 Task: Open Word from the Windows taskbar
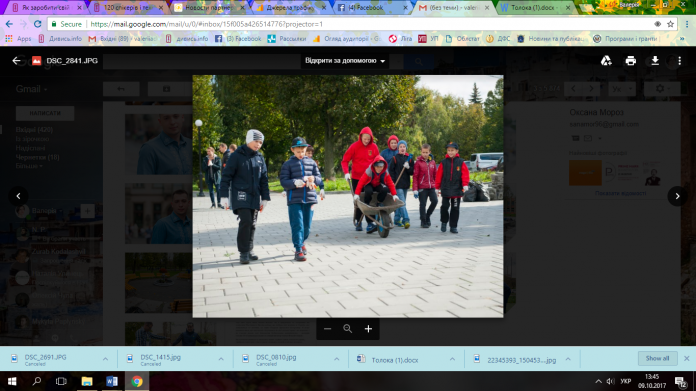tap(112, 381)
